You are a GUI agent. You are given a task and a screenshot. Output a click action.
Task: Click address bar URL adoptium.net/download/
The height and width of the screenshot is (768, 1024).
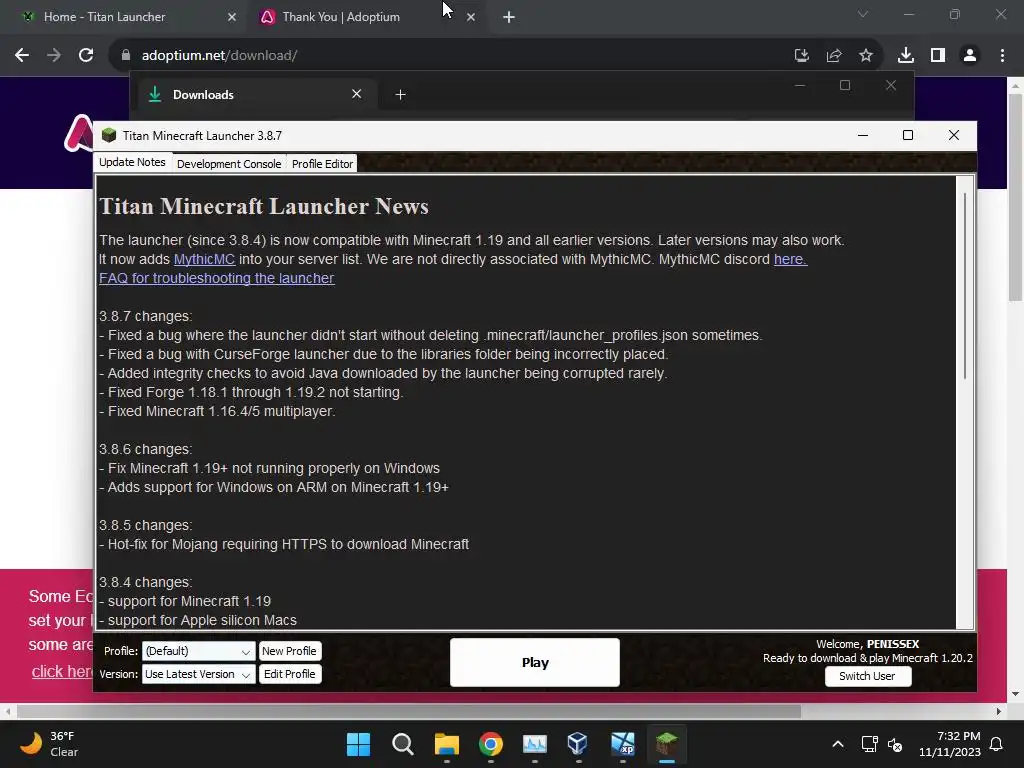point(219,56)
